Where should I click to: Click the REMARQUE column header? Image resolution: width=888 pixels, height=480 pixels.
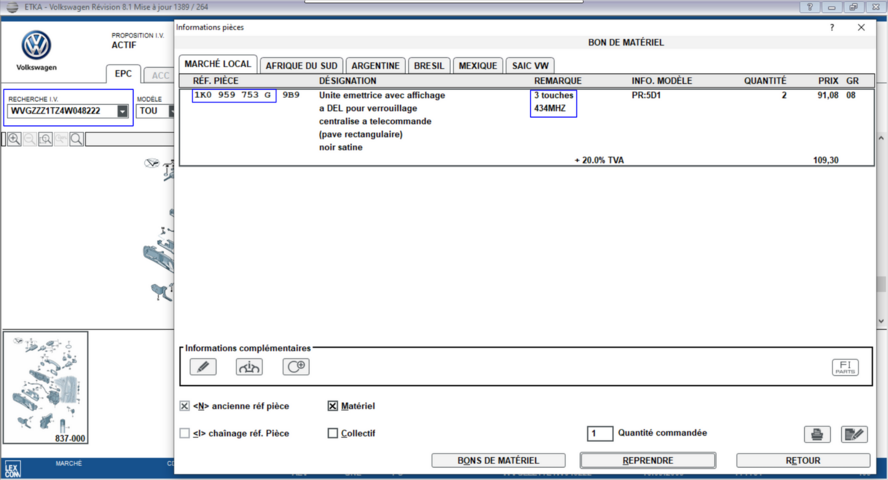pyautogui.click(x=558, y=81)
